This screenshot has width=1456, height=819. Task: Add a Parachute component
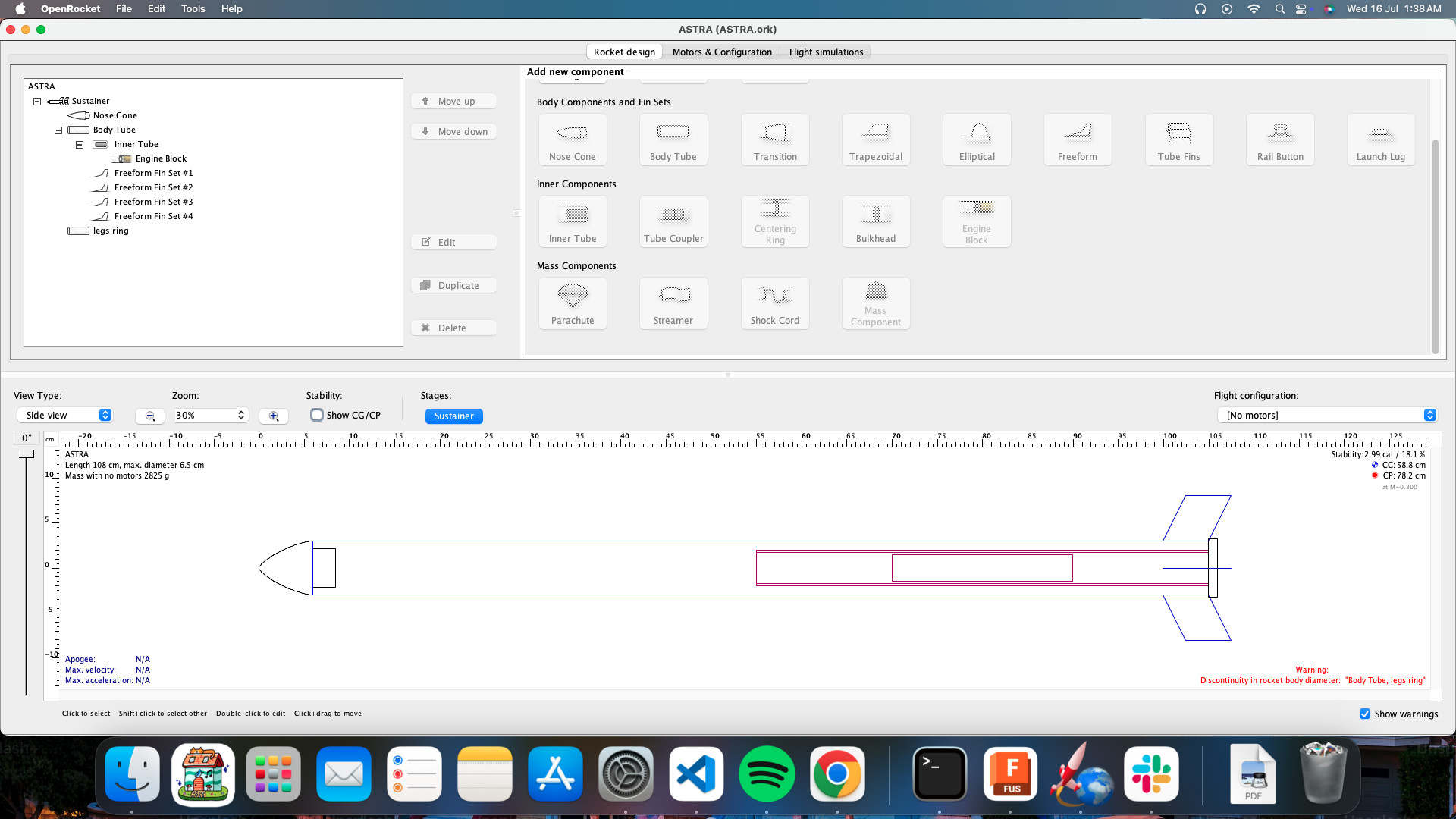click(x=573, y=304)
